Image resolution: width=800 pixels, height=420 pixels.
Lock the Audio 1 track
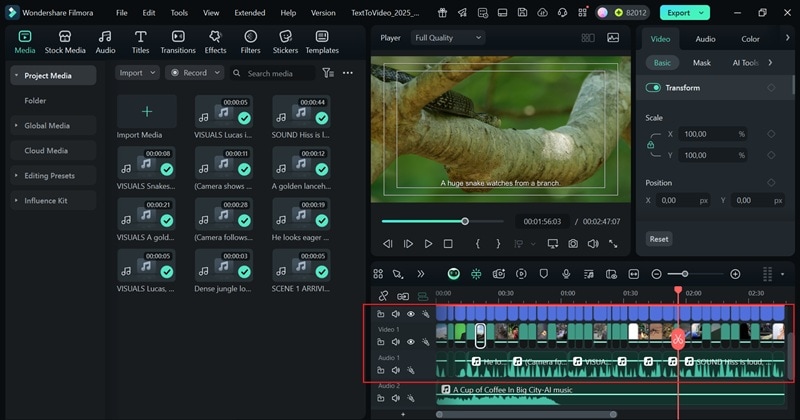click(381, 370)
